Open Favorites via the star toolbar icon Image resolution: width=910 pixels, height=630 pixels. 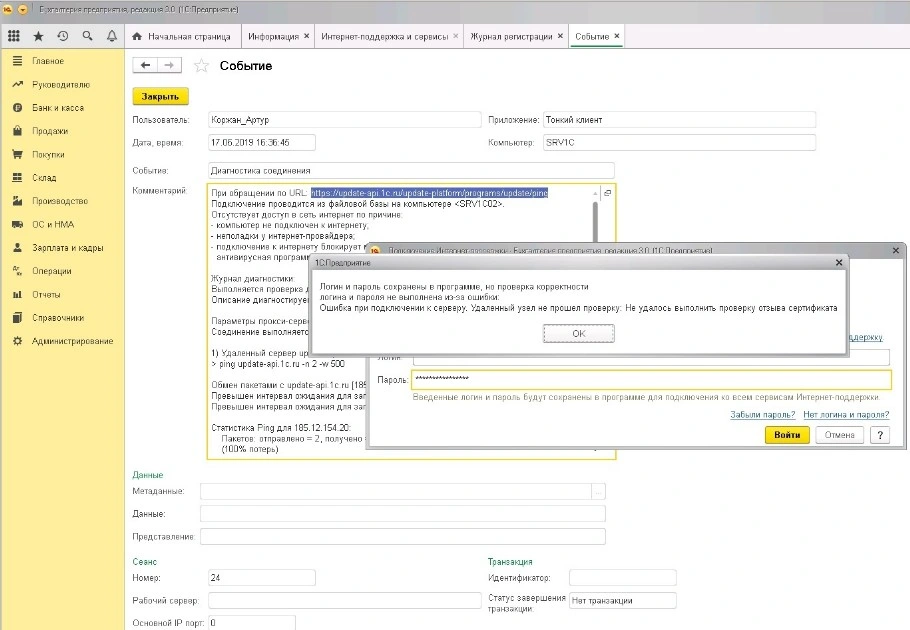38,36
